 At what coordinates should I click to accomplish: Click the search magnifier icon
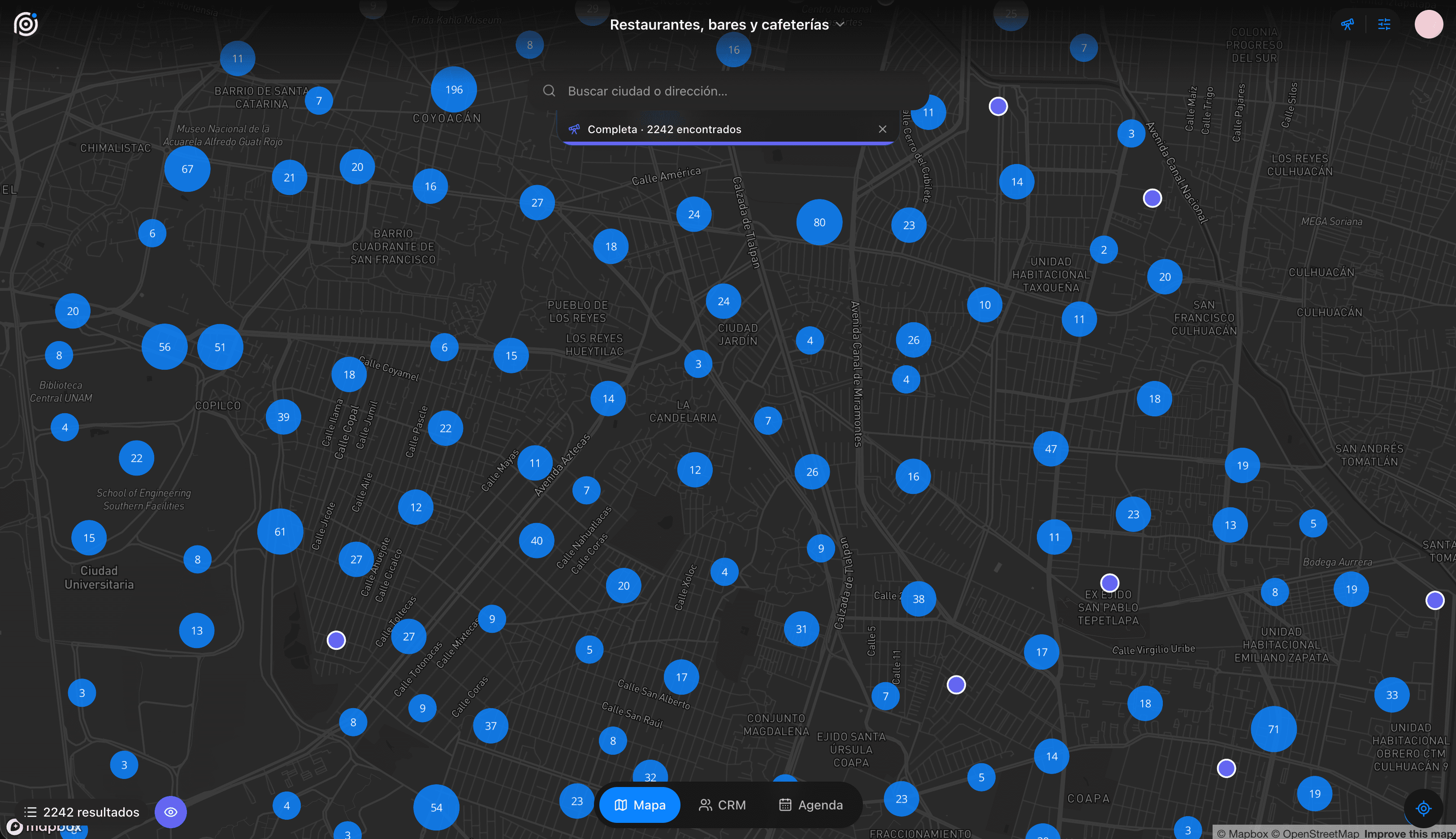tap(549, 91)
